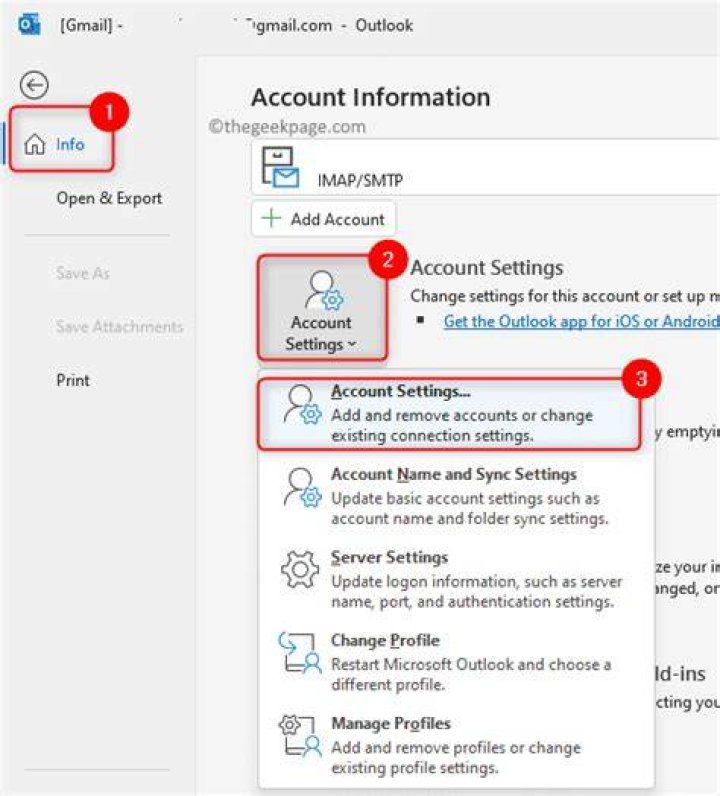Click the Add Account button
Image resolution: width=720 pixels, height=796 pixels.
click(x=323, y=219)
